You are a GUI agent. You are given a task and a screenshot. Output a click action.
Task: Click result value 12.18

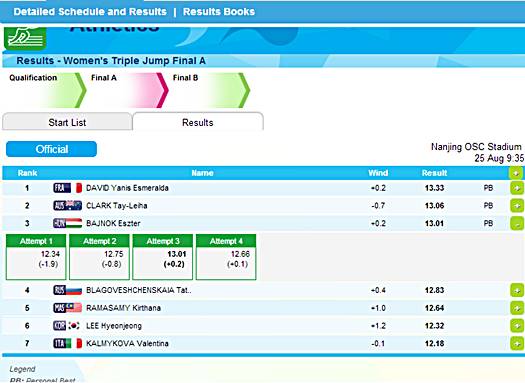(x=434, y=343)
